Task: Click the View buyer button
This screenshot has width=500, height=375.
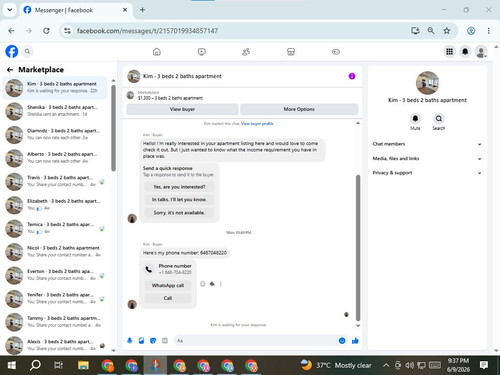Action: (x=182, y=109)
